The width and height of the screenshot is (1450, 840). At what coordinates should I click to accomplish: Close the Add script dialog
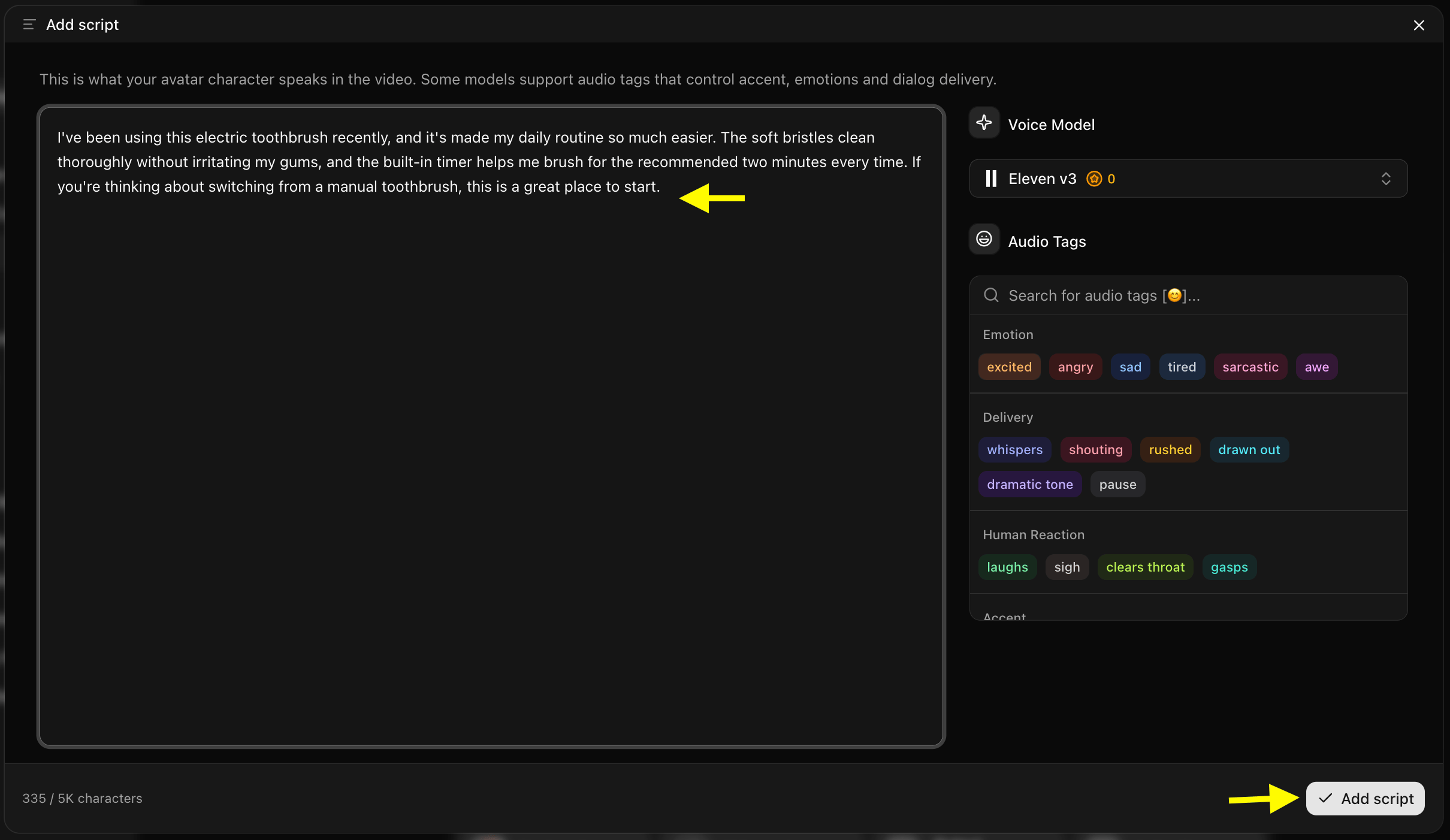pyautogui.click(x=1419, y=25)
